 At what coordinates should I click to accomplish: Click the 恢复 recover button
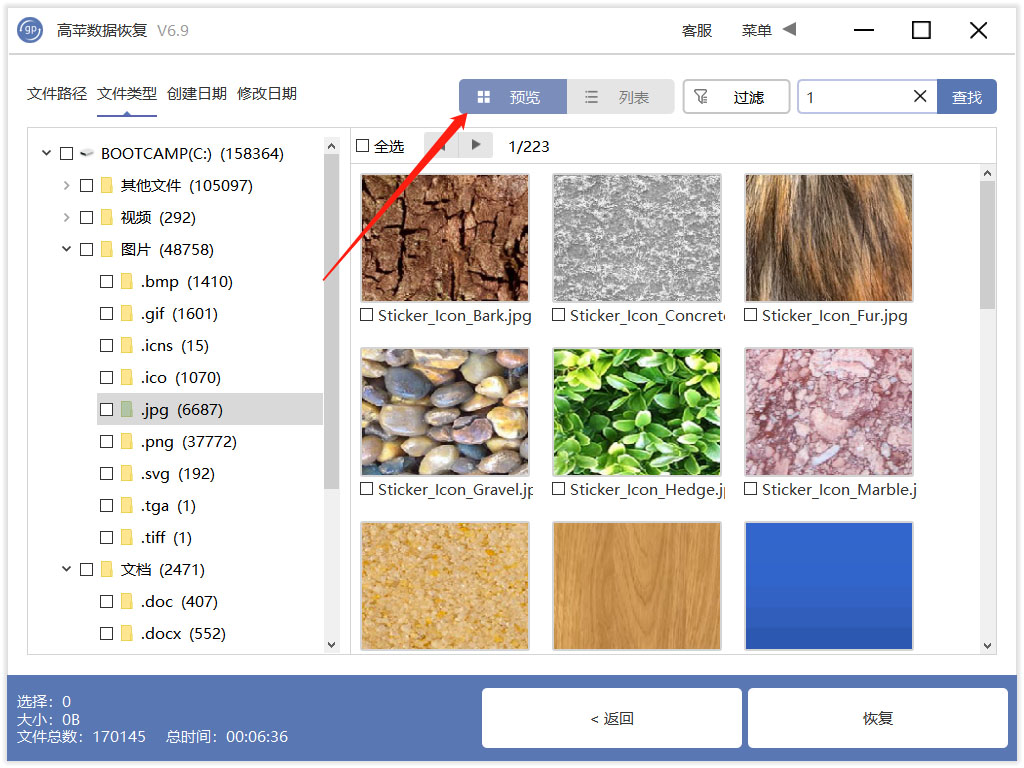[x=878, y=718]
